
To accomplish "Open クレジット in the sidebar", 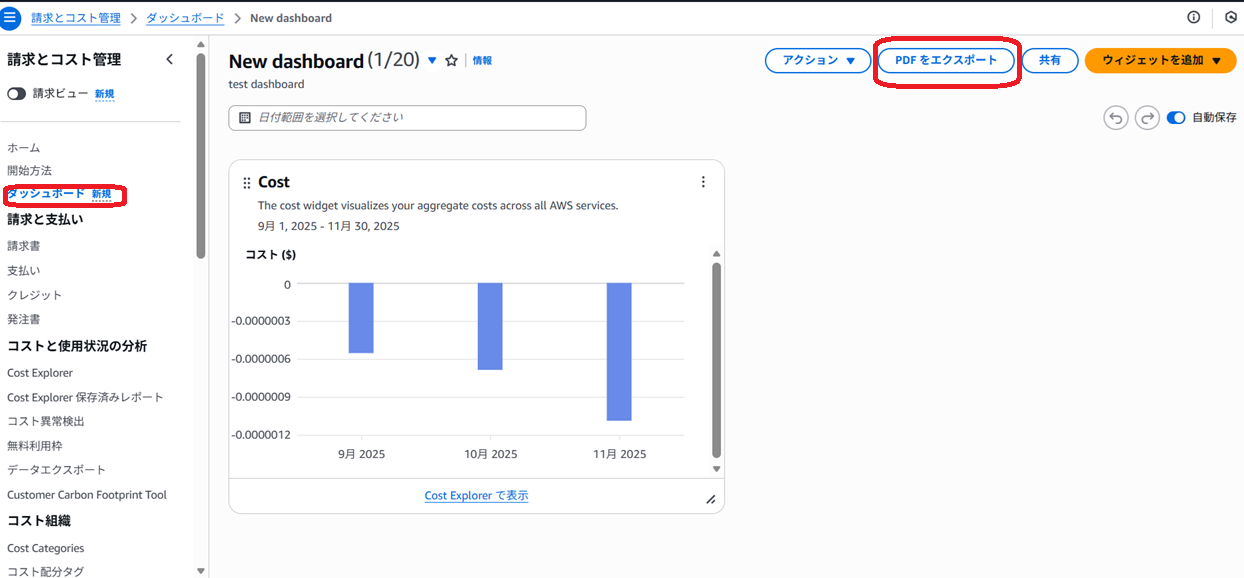I will point(35,295).
